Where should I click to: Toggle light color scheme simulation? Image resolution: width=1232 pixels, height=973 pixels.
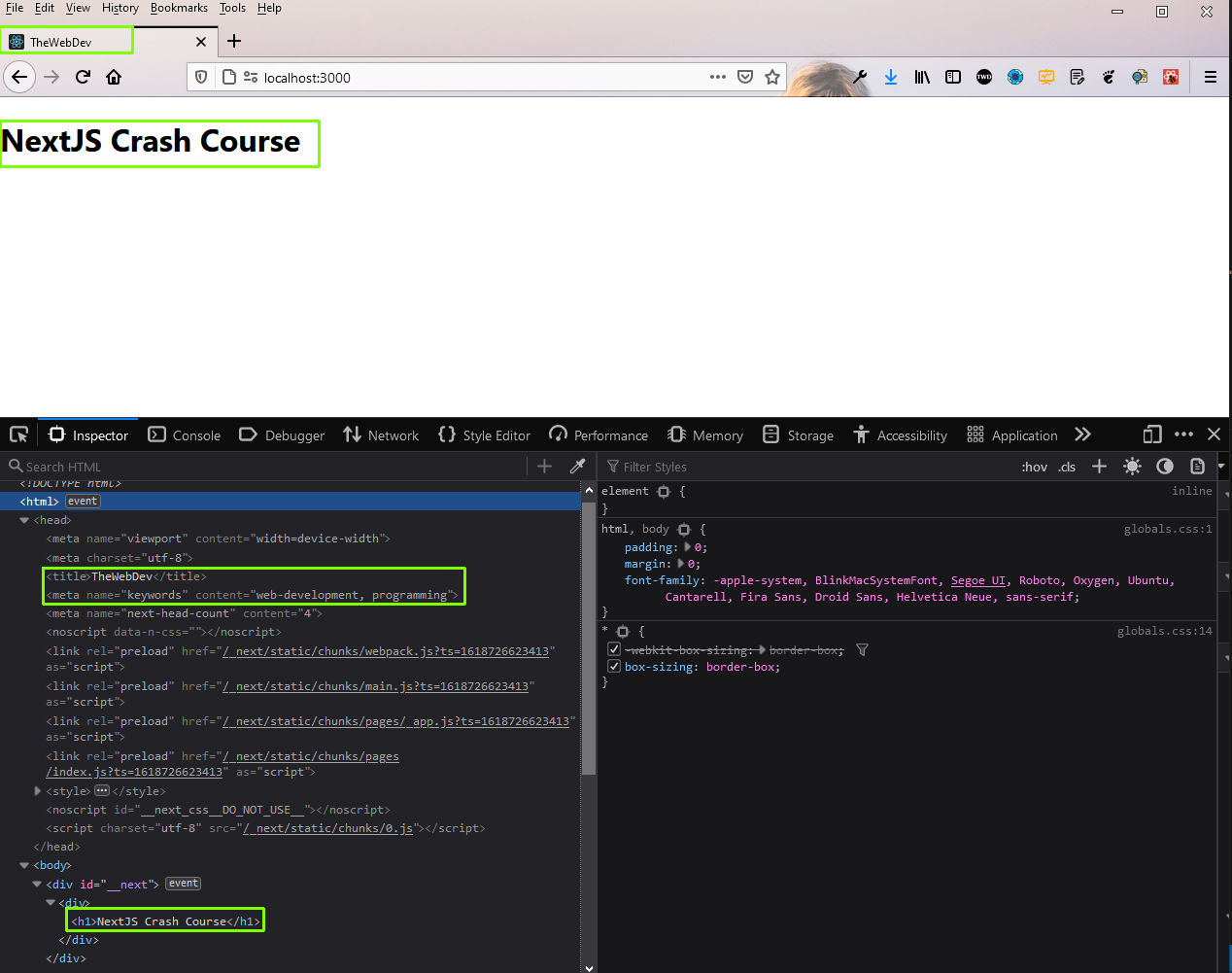[1132, 467]
